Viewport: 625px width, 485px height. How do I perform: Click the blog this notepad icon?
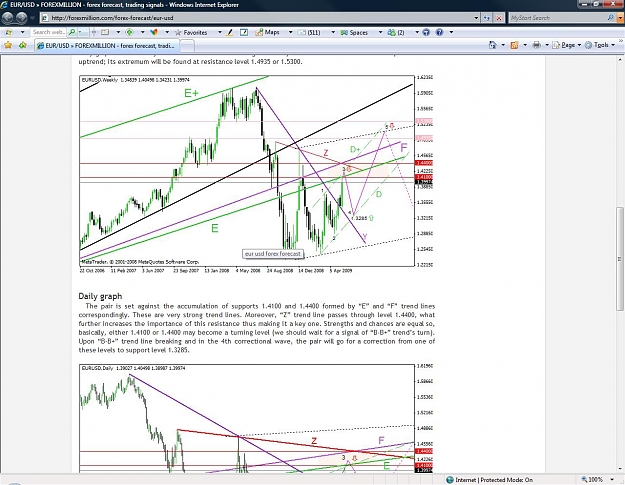coord(244,32)
